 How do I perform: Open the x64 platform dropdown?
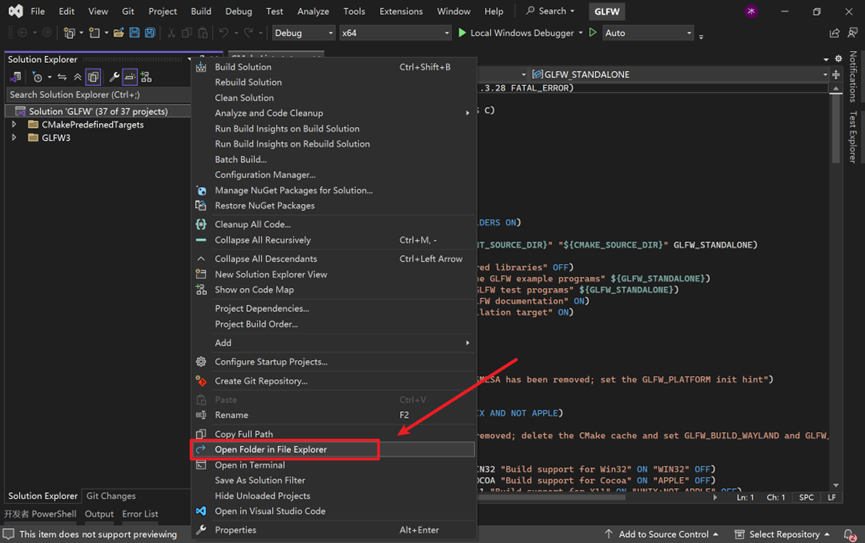395,33
